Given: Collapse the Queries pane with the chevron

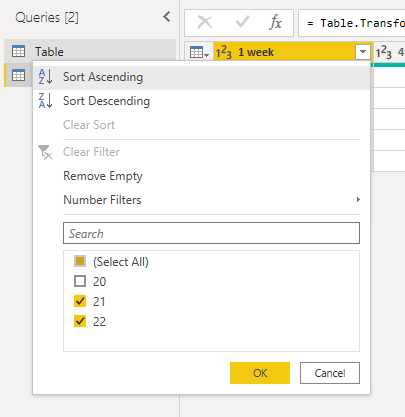Looking at the screenshot, I should [167, 17].
